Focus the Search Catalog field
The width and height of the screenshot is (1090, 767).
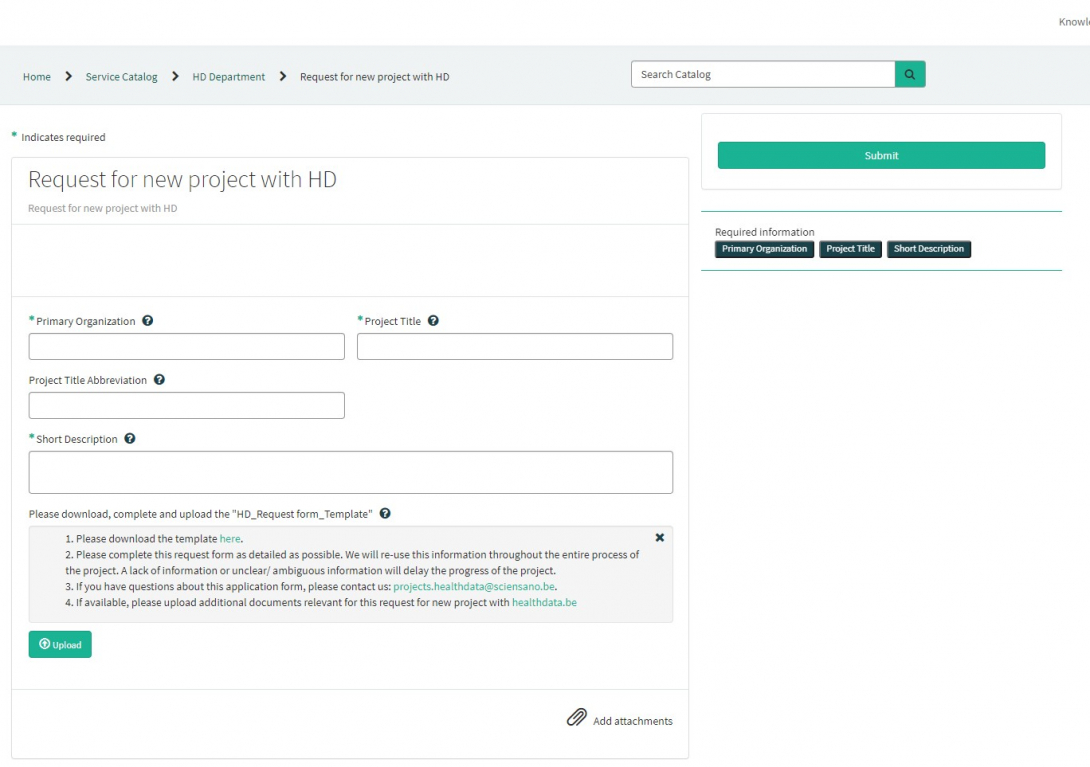[762, 74]
